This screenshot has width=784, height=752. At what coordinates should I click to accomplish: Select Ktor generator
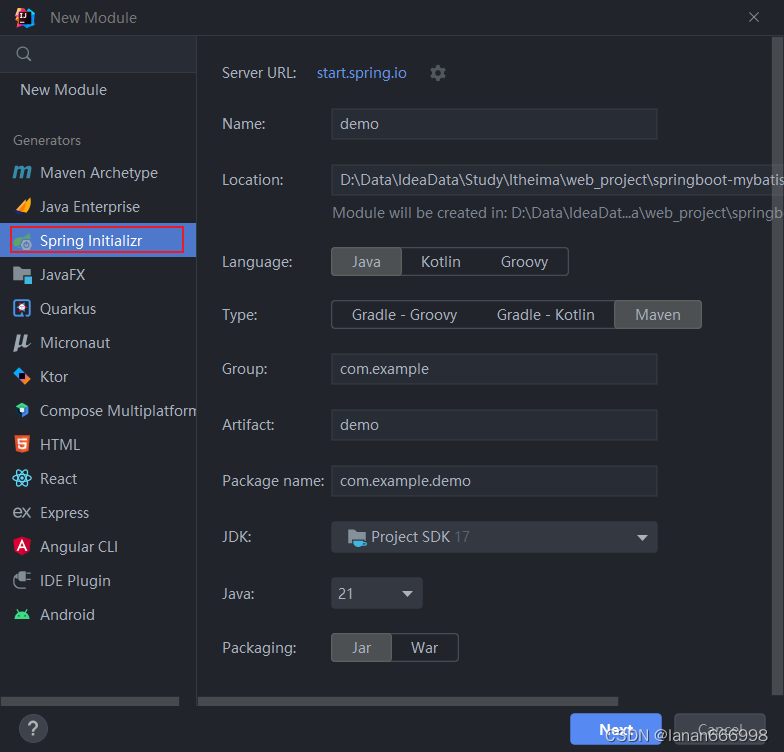click(98, 376)
